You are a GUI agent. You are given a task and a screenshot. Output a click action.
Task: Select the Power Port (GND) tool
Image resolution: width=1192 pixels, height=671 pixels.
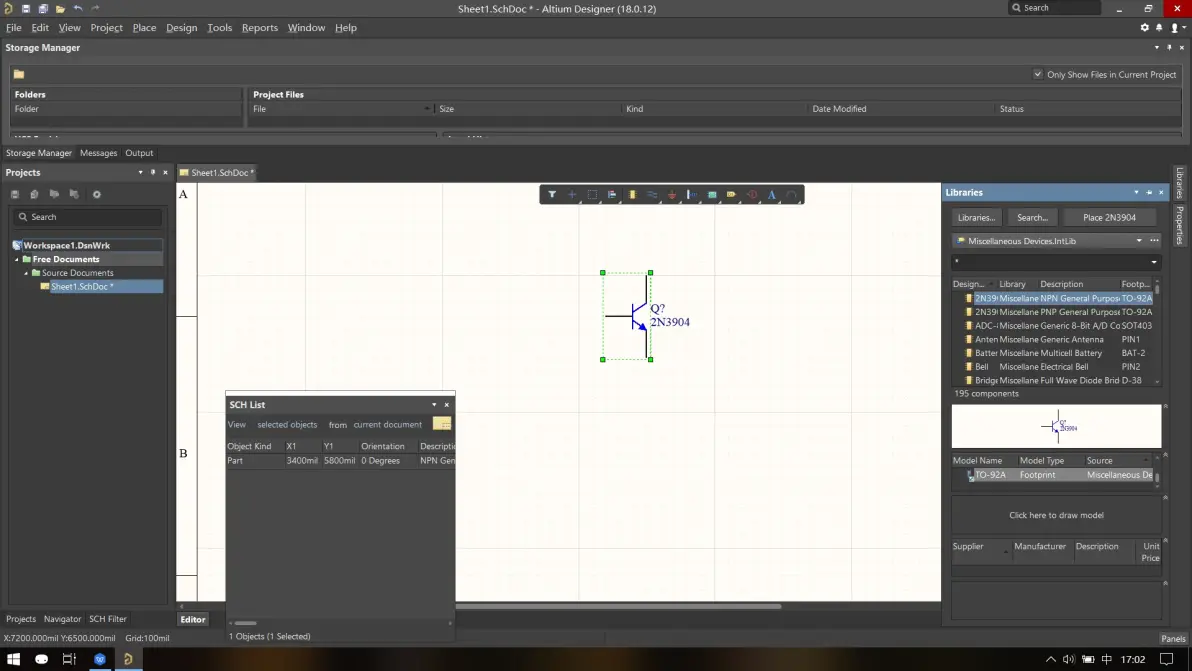click(x=672, y=195)
